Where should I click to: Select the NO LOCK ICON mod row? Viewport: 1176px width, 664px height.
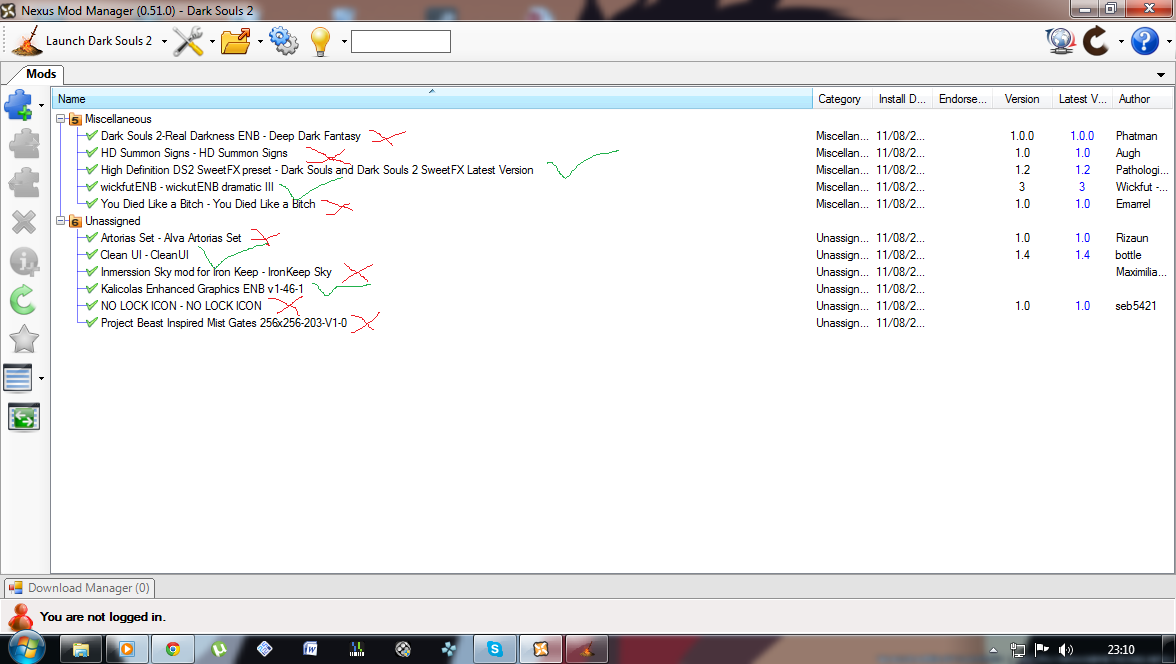pos(181,305)
